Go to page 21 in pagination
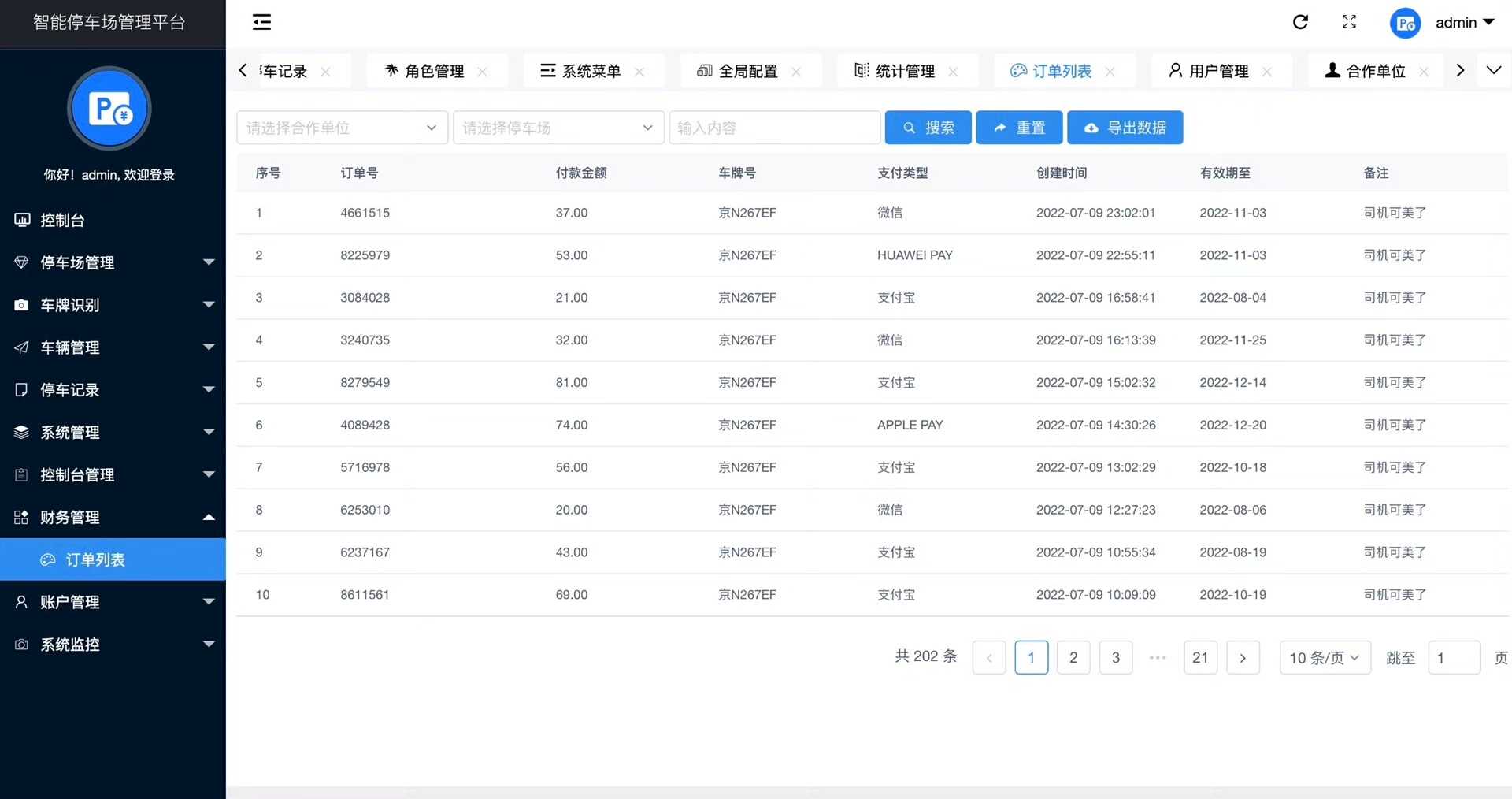1512x799 pixels. [x=1200, y=658]
